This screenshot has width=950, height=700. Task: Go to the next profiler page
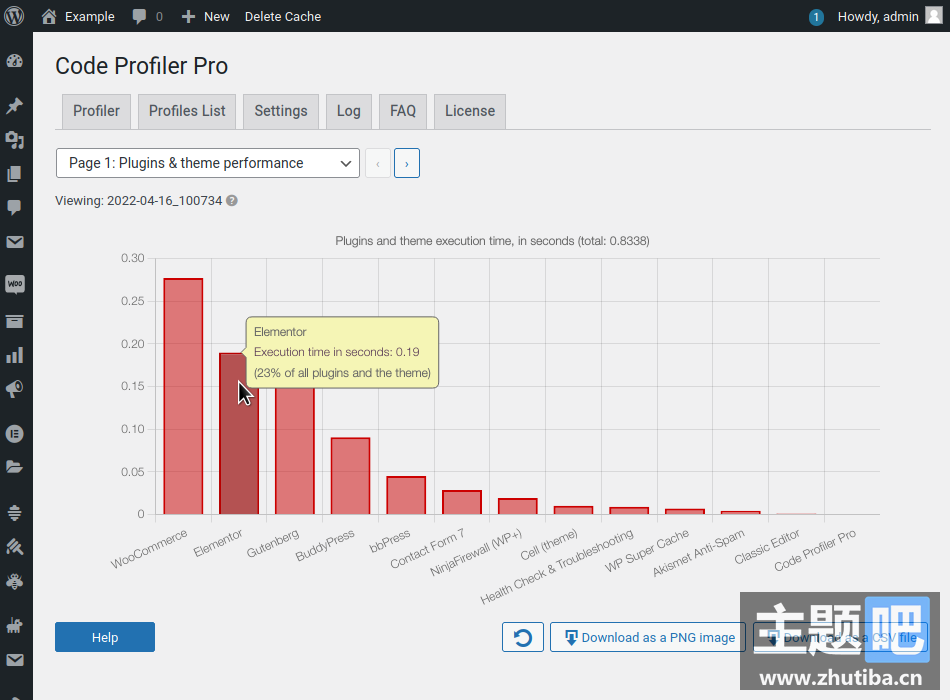[x=406, y=163]
